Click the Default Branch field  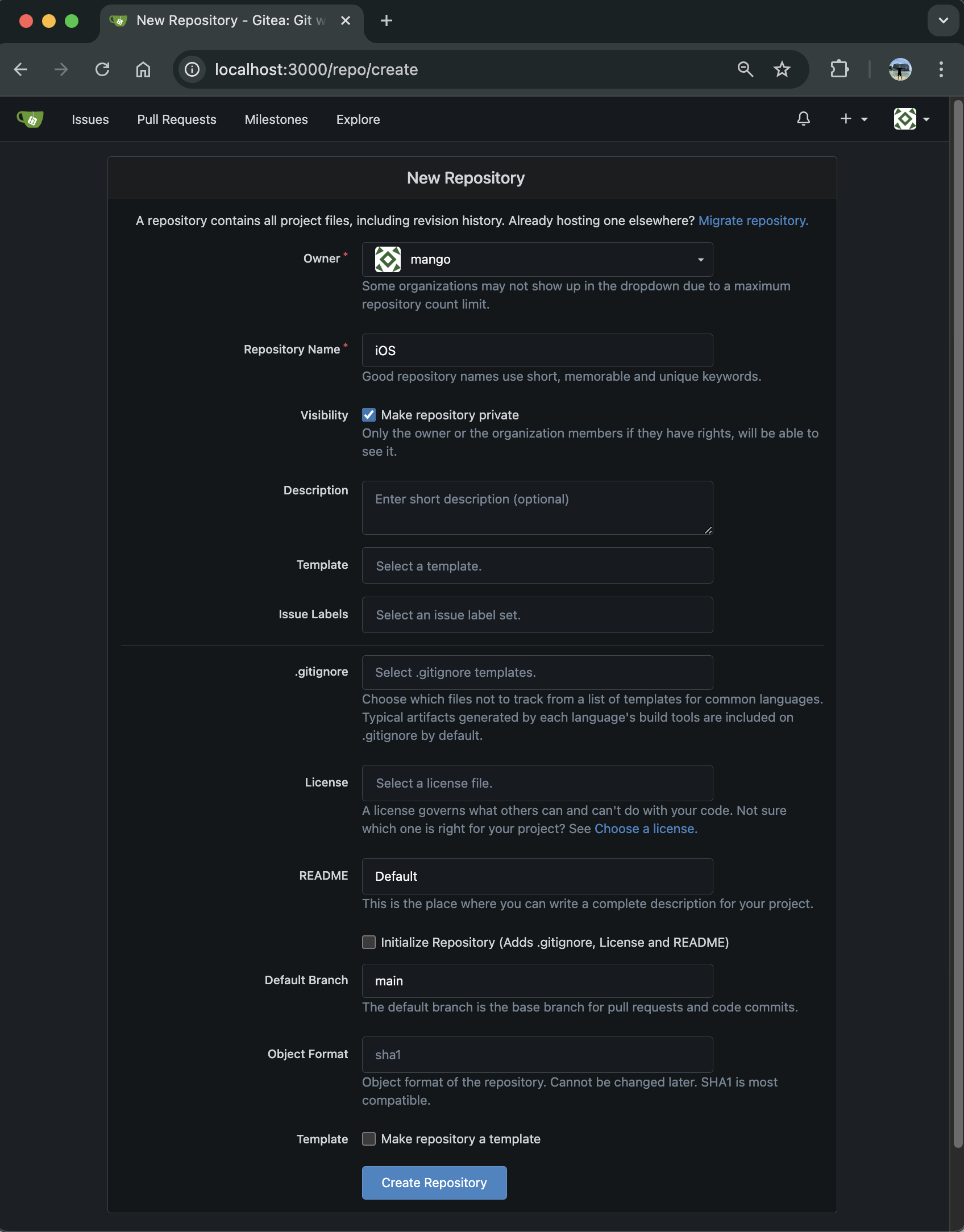537,981
